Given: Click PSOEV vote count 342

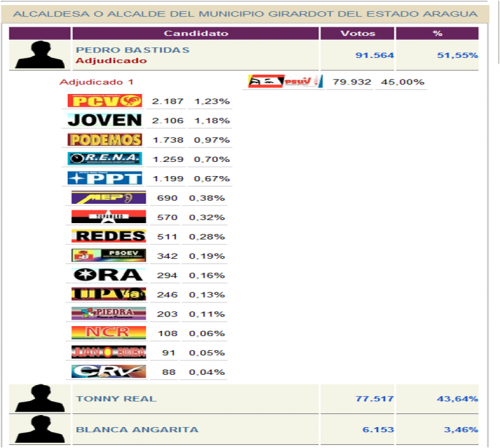Looking at the screenshot, I should click(167, 256).
